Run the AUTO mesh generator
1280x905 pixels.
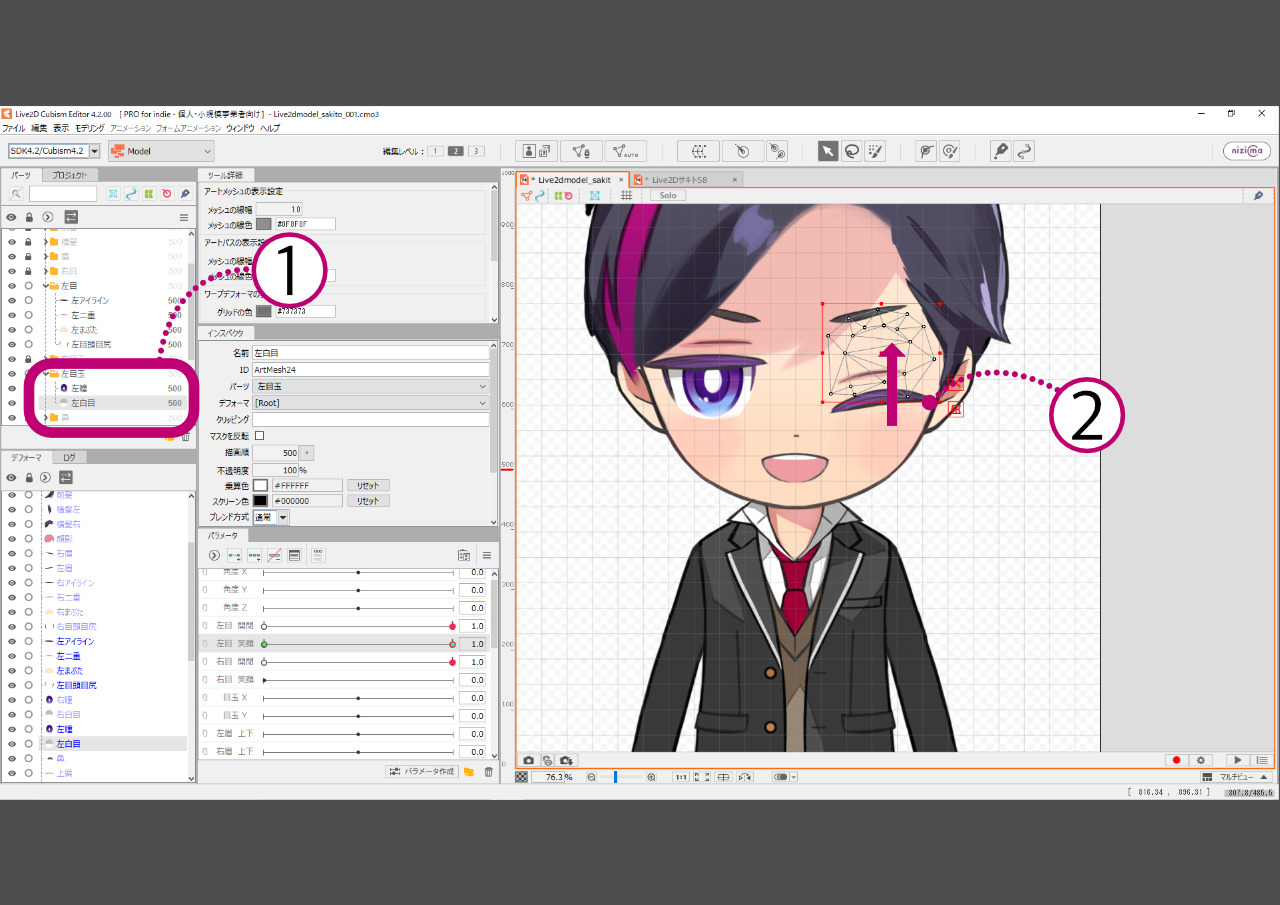[626, 151]
